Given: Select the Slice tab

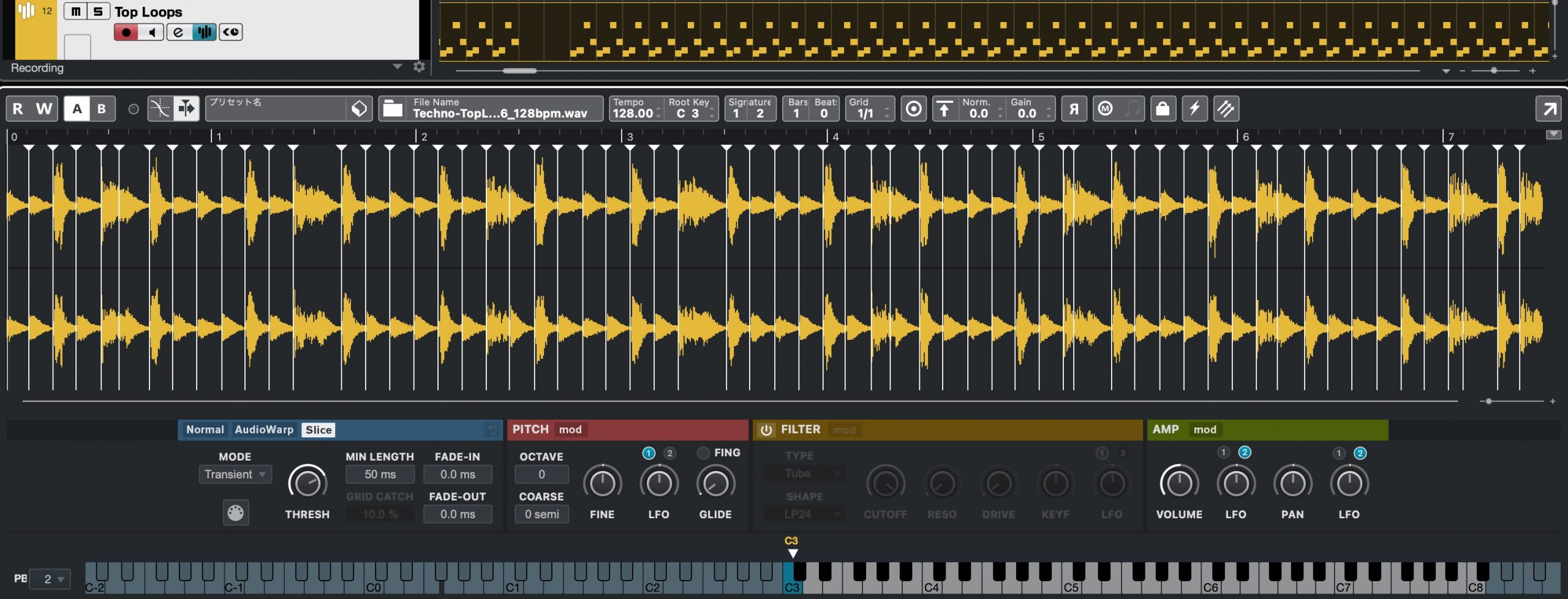Looking at the screenshot, I should (318, 430).
